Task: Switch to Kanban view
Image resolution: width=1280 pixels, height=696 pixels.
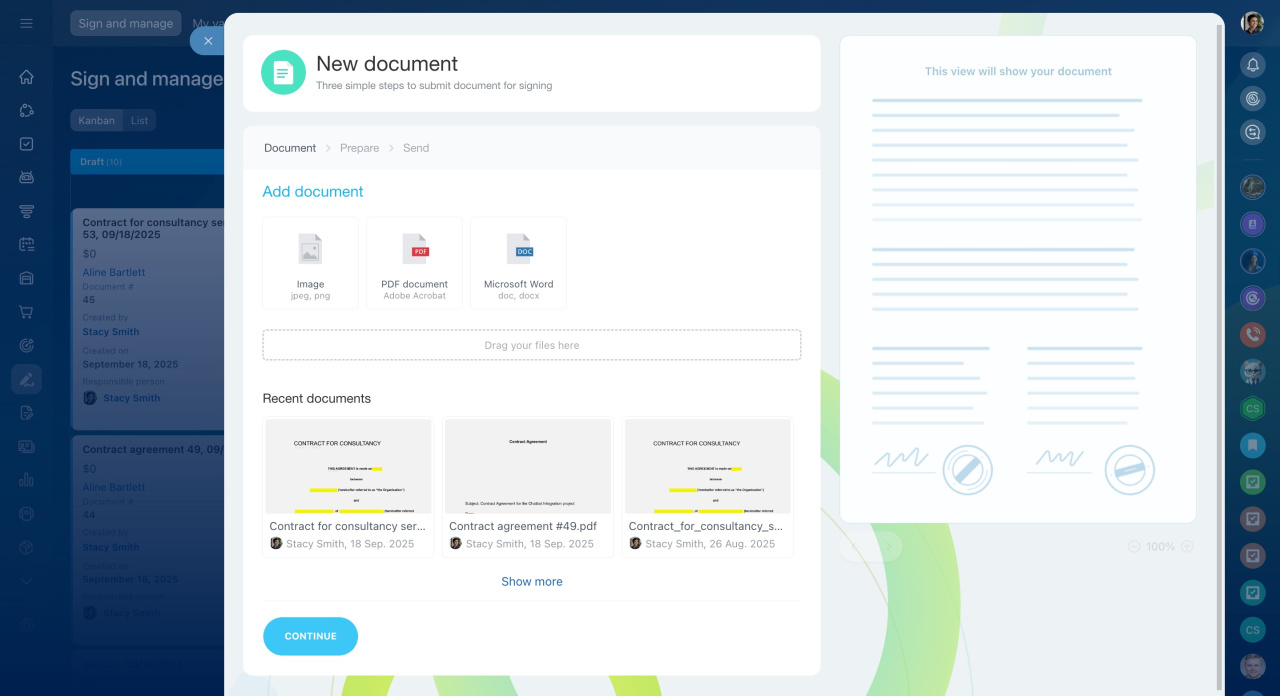Action: click(97, 120)
